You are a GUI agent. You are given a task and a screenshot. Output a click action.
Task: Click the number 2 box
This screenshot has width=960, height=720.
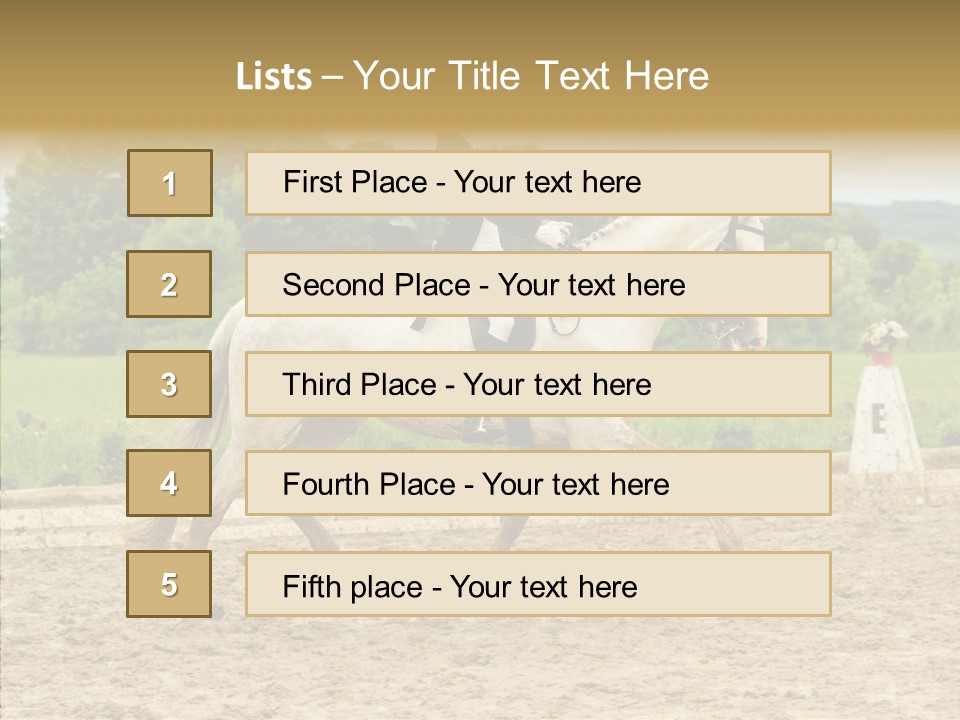point(169,285)
